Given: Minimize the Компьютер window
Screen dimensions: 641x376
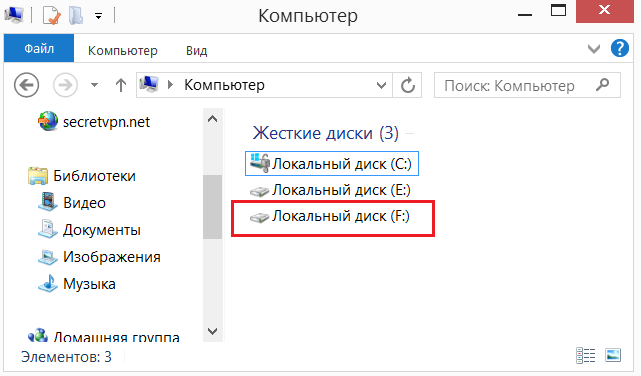Looking at the screenshot, I should point(524,15).
